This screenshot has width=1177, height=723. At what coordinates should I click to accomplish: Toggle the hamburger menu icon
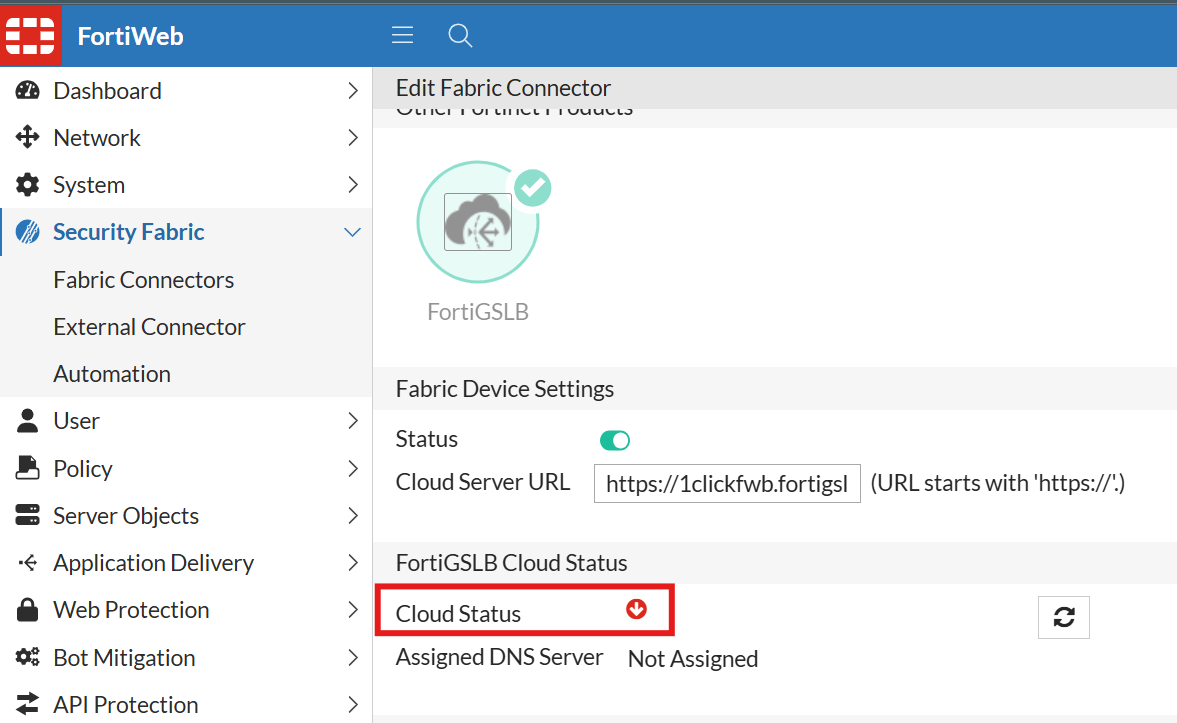coord(402,35)
